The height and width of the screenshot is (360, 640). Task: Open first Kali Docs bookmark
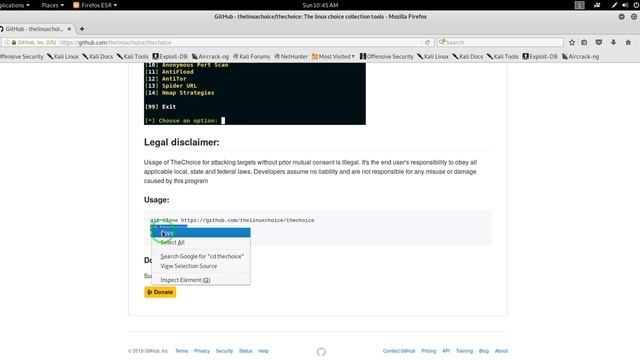(98, 57)
